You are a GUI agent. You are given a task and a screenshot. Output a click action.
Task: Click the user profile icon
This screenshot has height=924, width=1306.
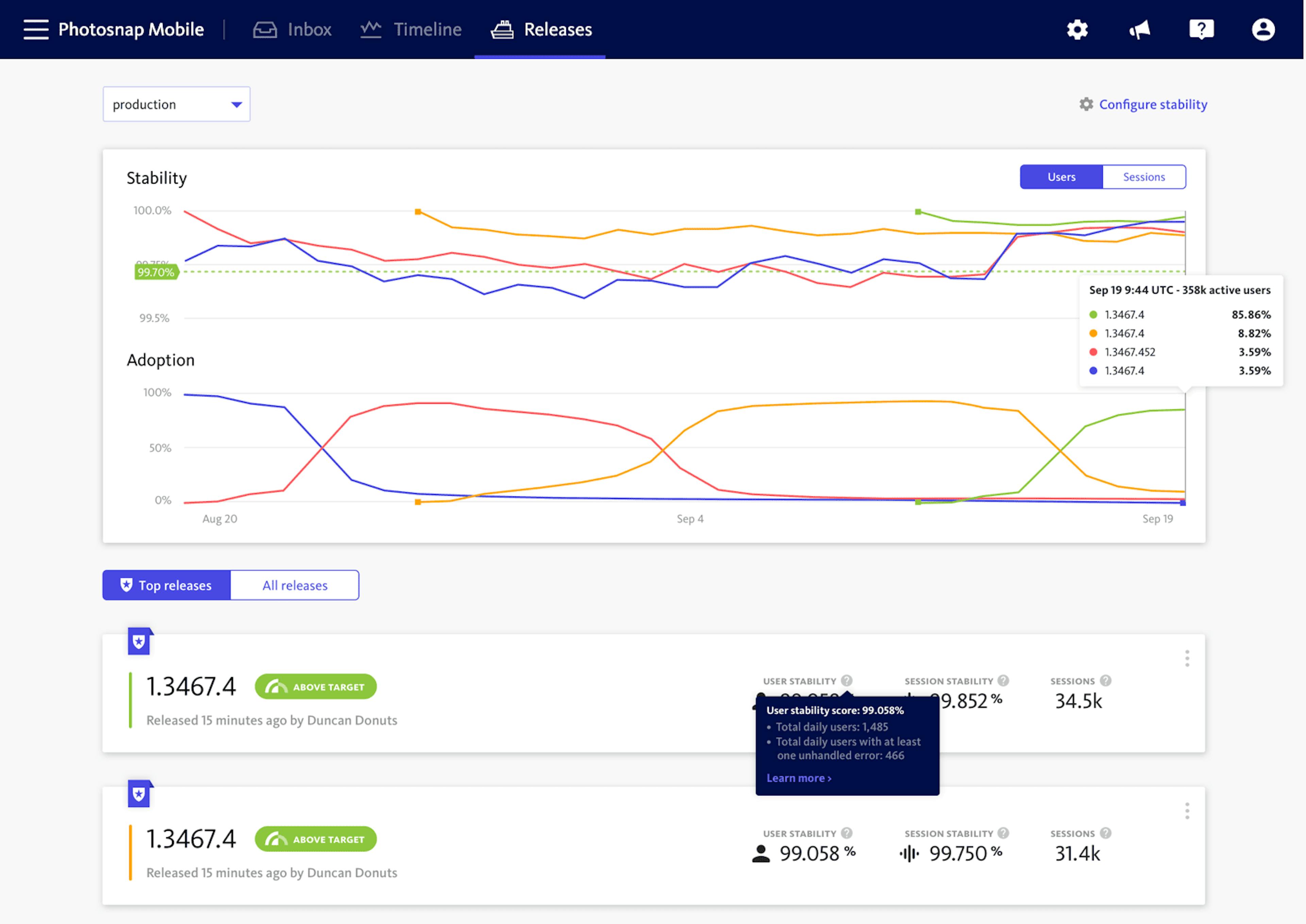tap(1263, 28)
